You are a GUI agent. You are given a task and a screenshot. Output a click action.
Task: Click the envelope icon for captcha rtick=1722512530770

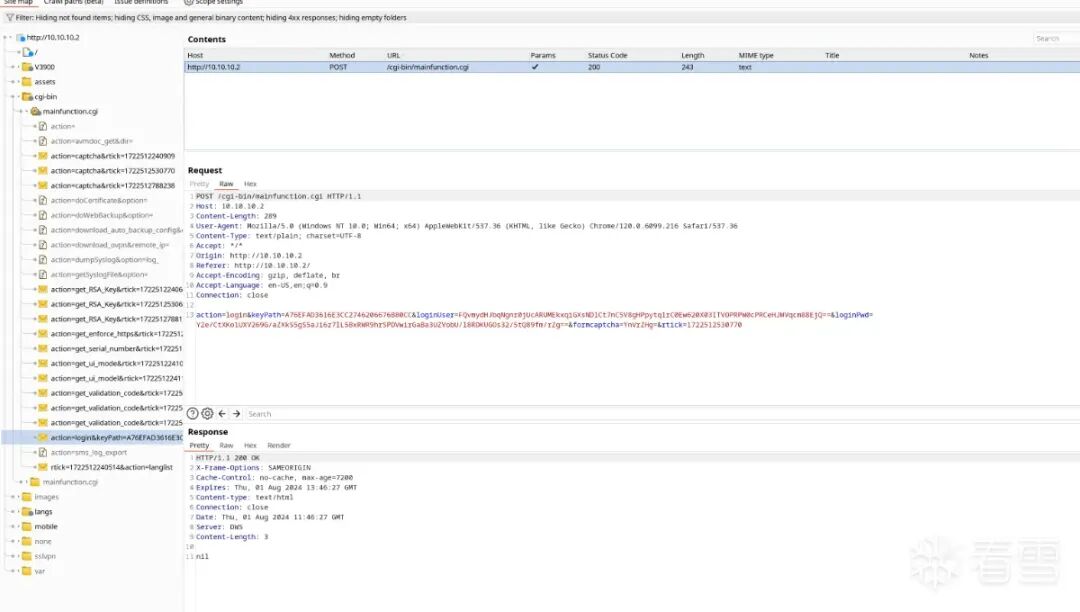coord(43,171)
